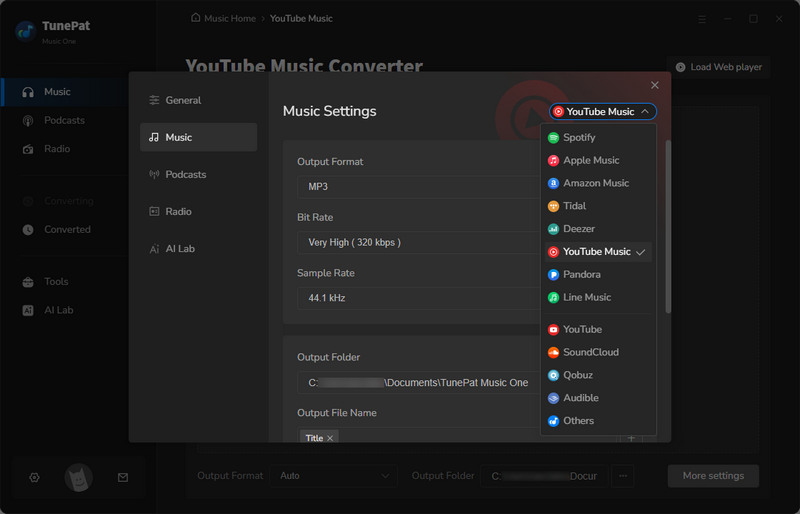Image resolution: width=800 pixels, height=514 pixels.
Task: Click the Pandora icon in list
Action: point(553,275)
